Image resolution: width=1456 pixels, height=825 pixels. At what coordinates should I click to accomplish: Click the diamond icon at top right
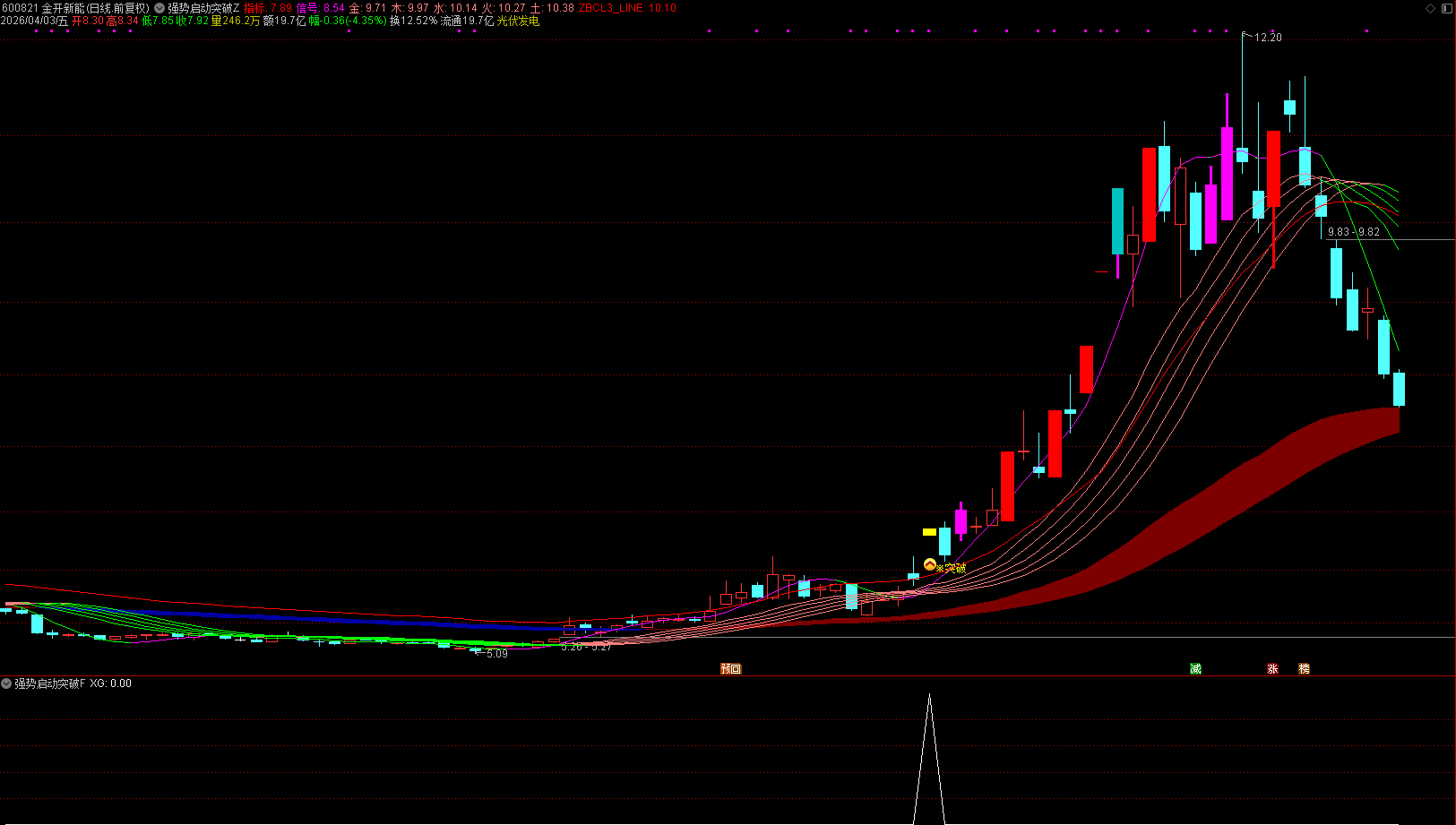click(x=1431, y=8)
